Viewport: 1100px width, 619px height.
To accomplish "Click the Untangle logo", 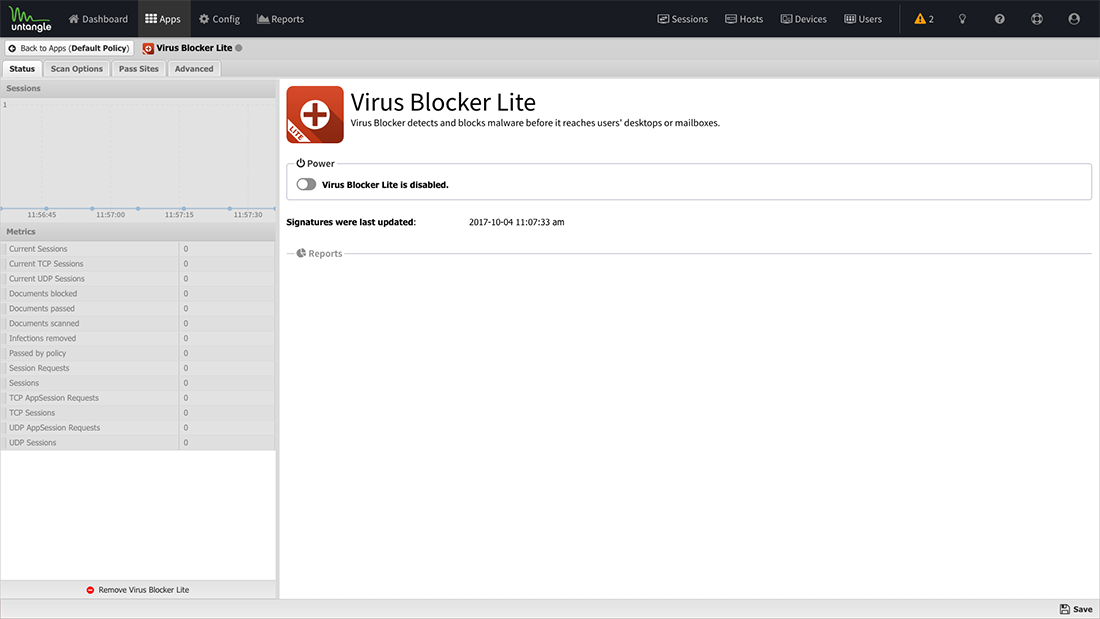I will 30,19.
